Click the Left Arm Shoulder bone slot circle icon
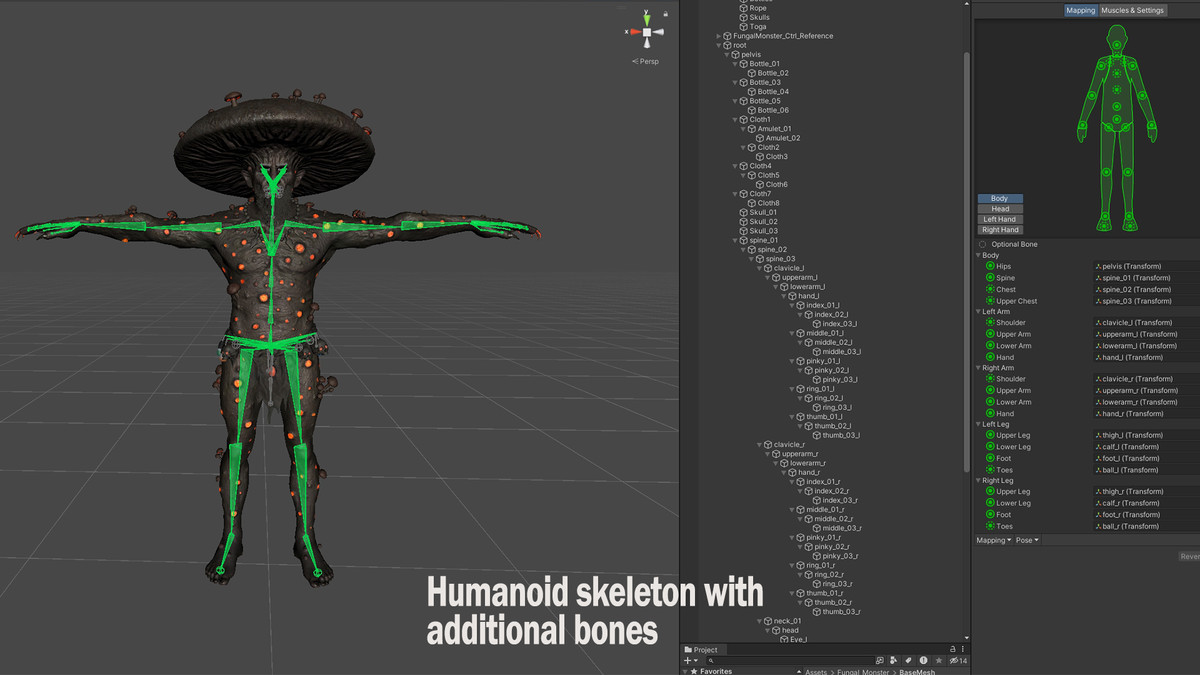1200x675 pixels. click(990, 323)
